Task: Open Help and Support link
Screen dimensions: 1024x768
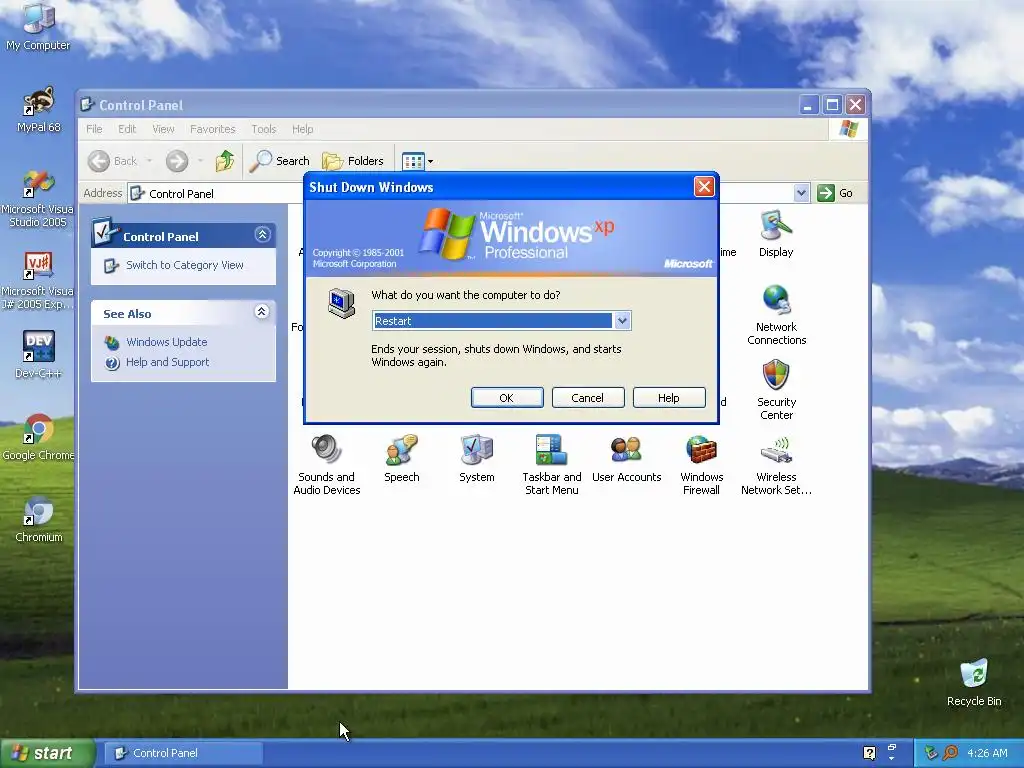Action: coord(167,362)
